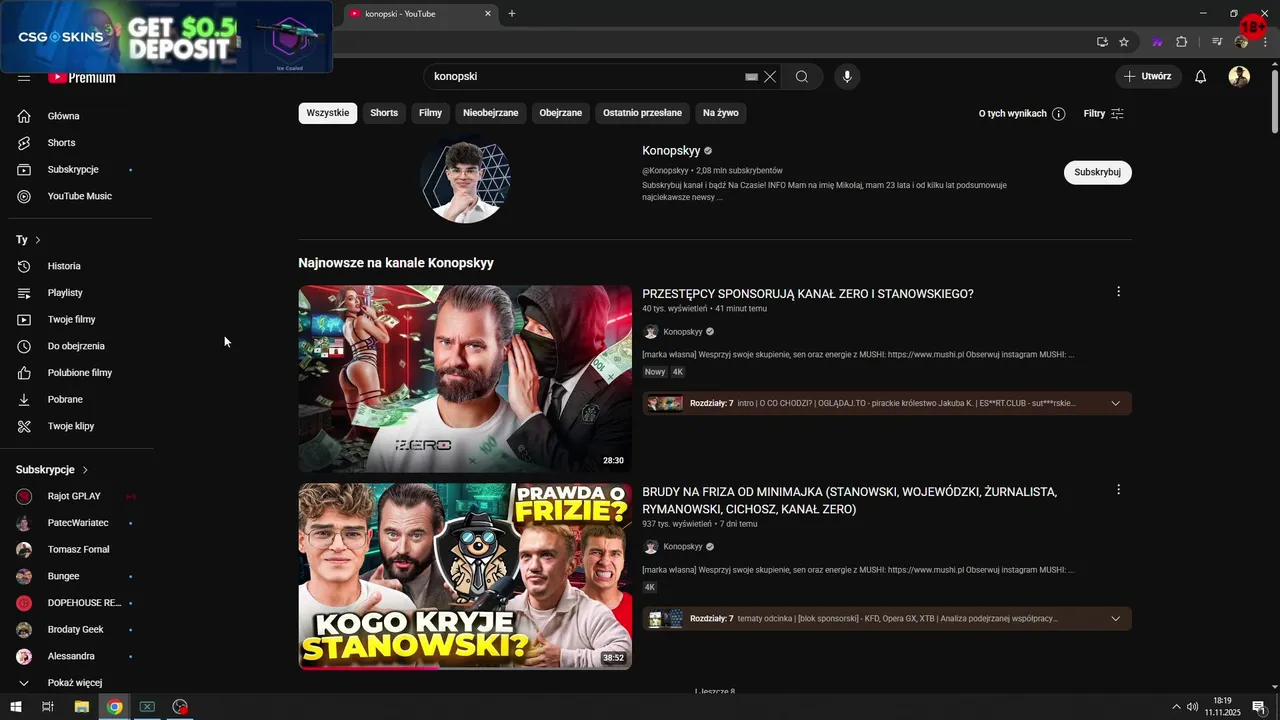This screenshot has width=1280, height=720.
Task: Click Konopskyy channel avatar image
Action: pos(465,179)
